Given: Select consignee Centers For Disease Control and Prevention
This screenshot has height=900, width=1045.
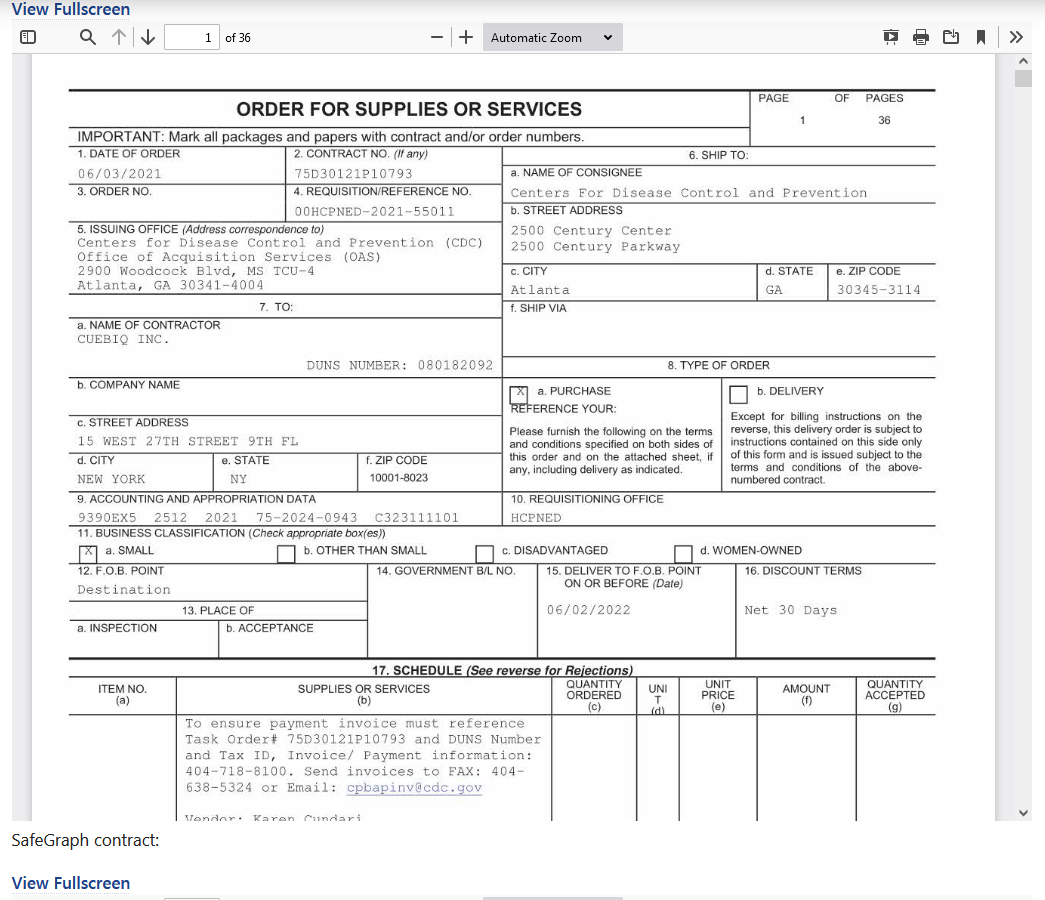Looking at the screenshot, I should [x=688, y=193].
